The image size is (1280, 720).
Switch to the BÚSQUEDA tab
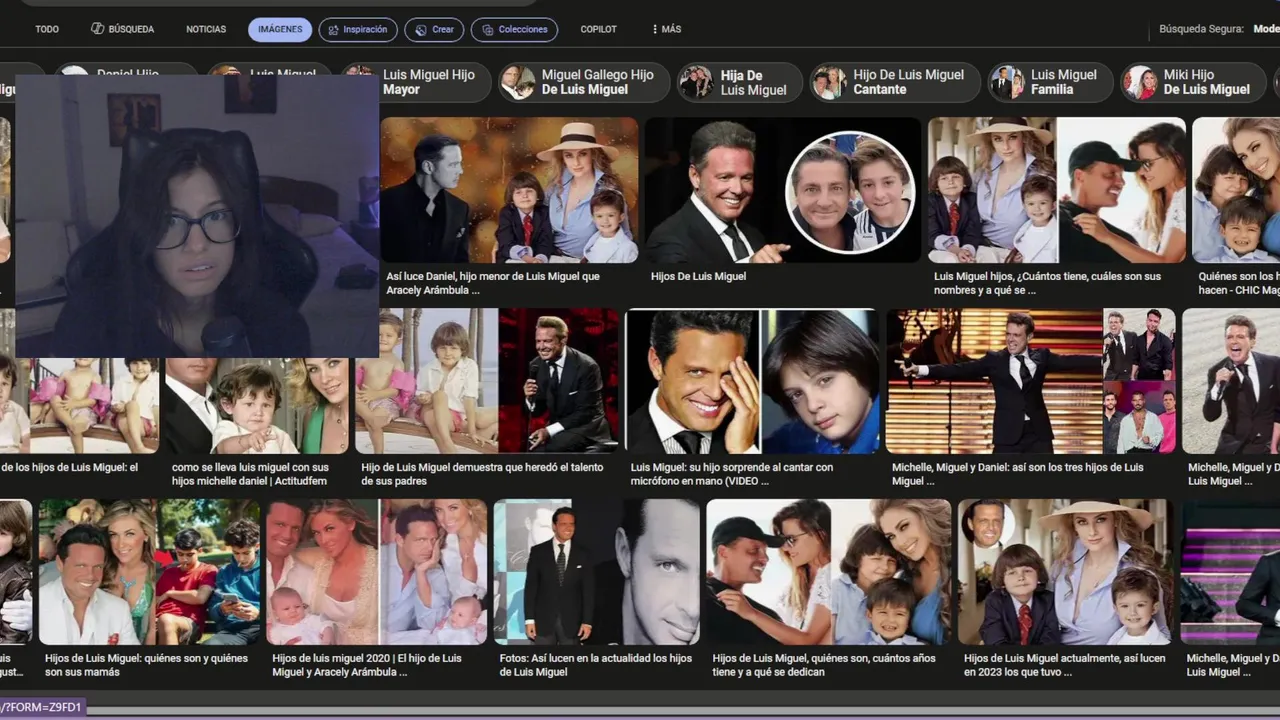(122, 30)
